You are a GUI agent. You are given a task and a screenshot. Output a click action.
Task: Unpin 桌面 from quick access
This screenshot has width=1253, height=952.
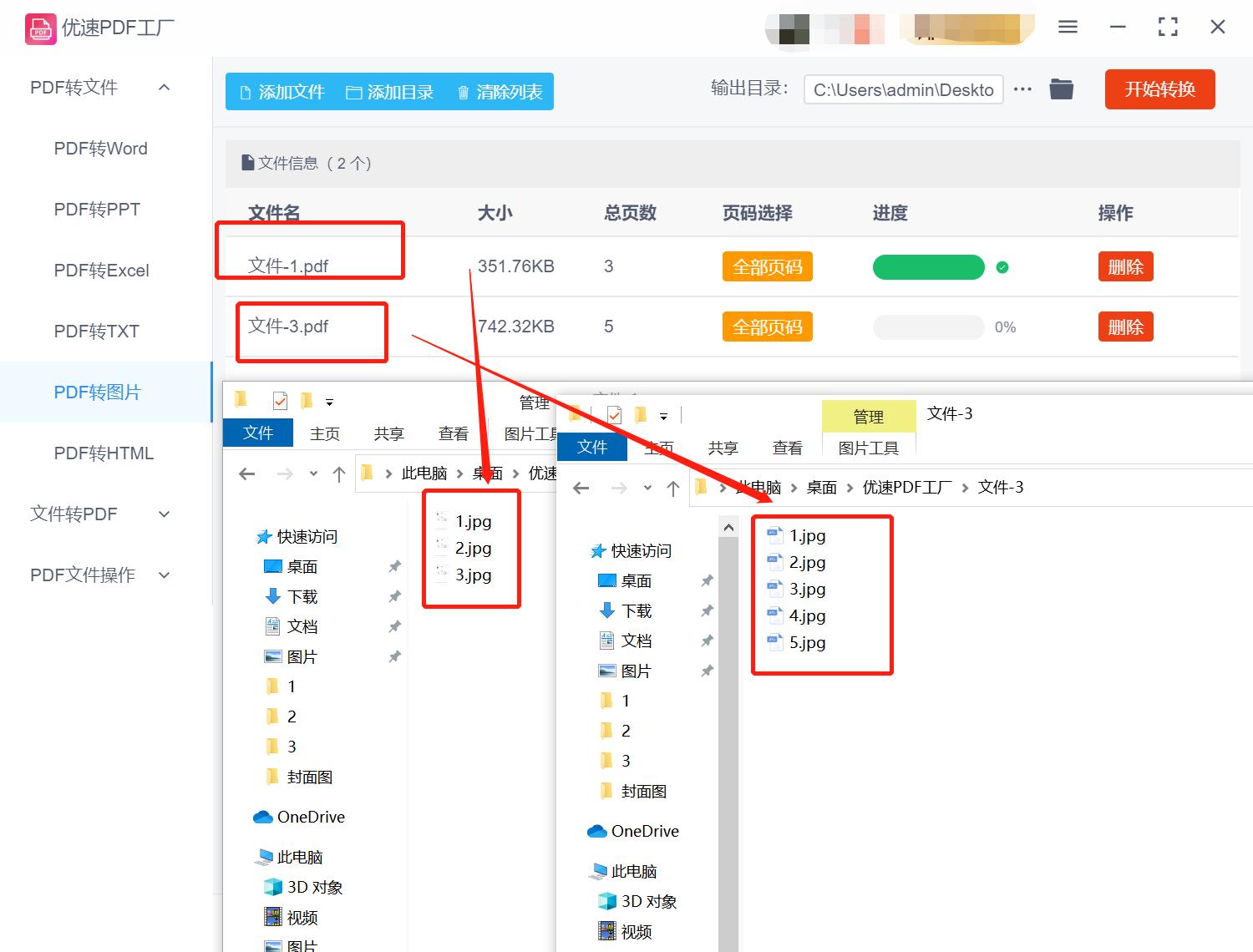394,566
